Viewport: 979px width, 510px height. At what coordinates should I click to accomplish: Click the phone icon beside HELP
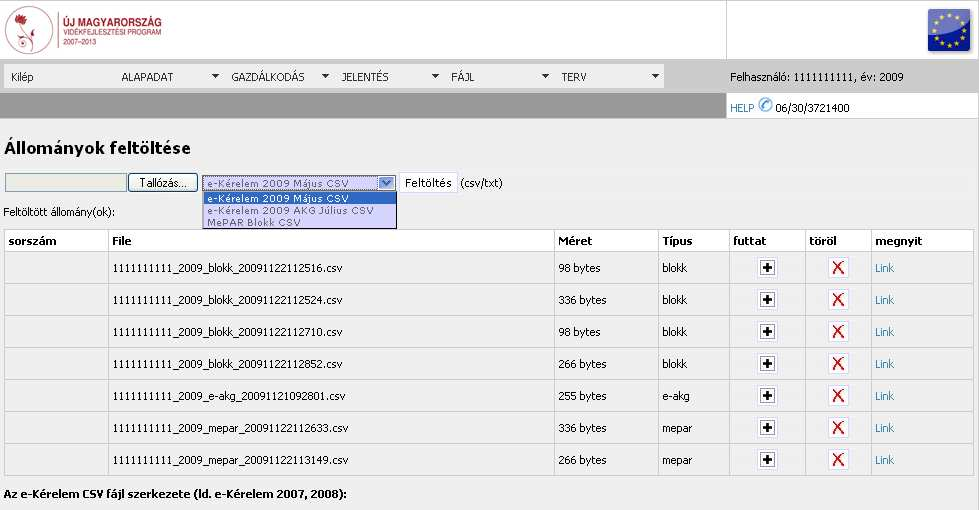point(765,105)
